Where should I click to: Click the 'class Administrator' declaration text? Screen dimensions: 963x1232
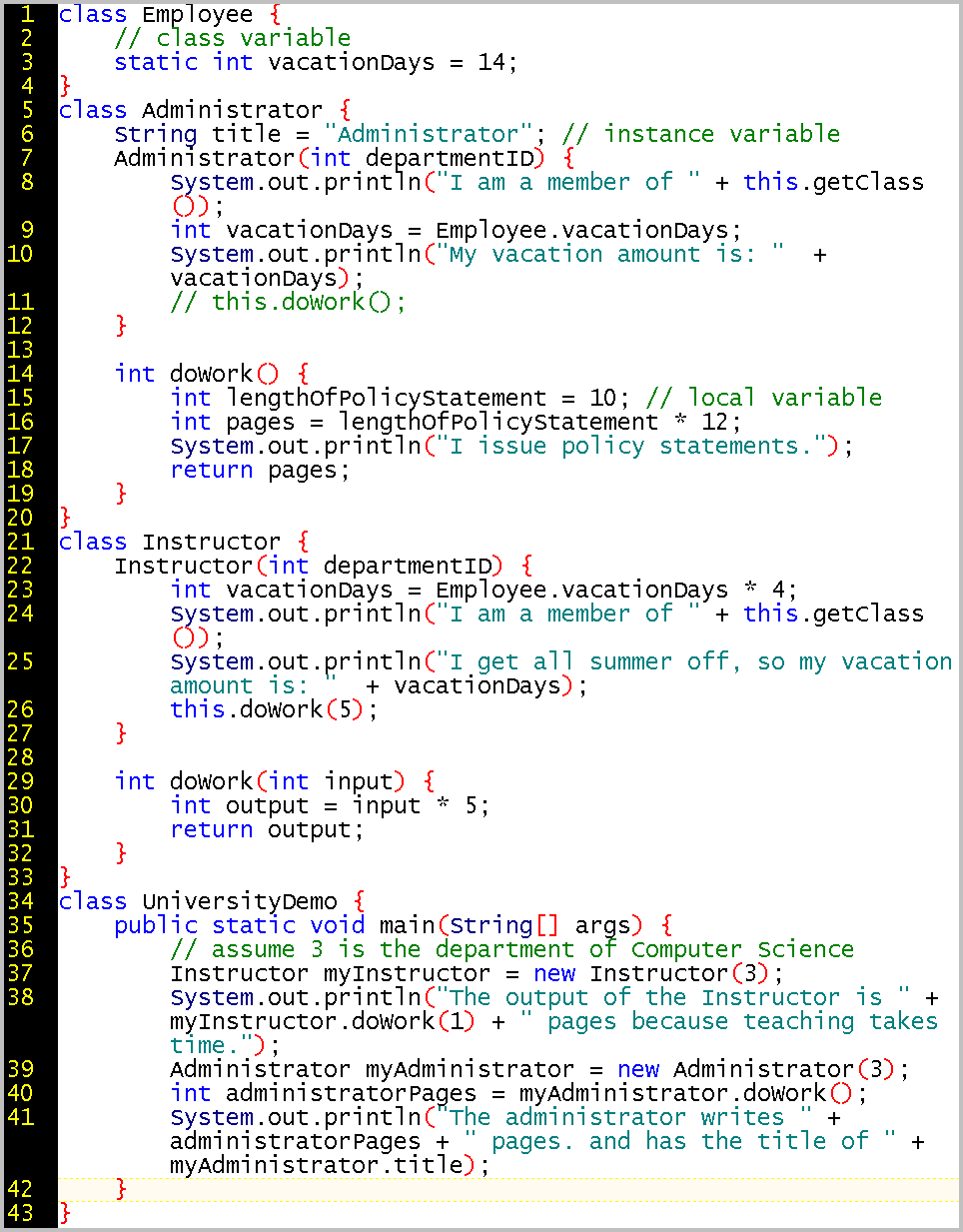(x=191, y=111)
